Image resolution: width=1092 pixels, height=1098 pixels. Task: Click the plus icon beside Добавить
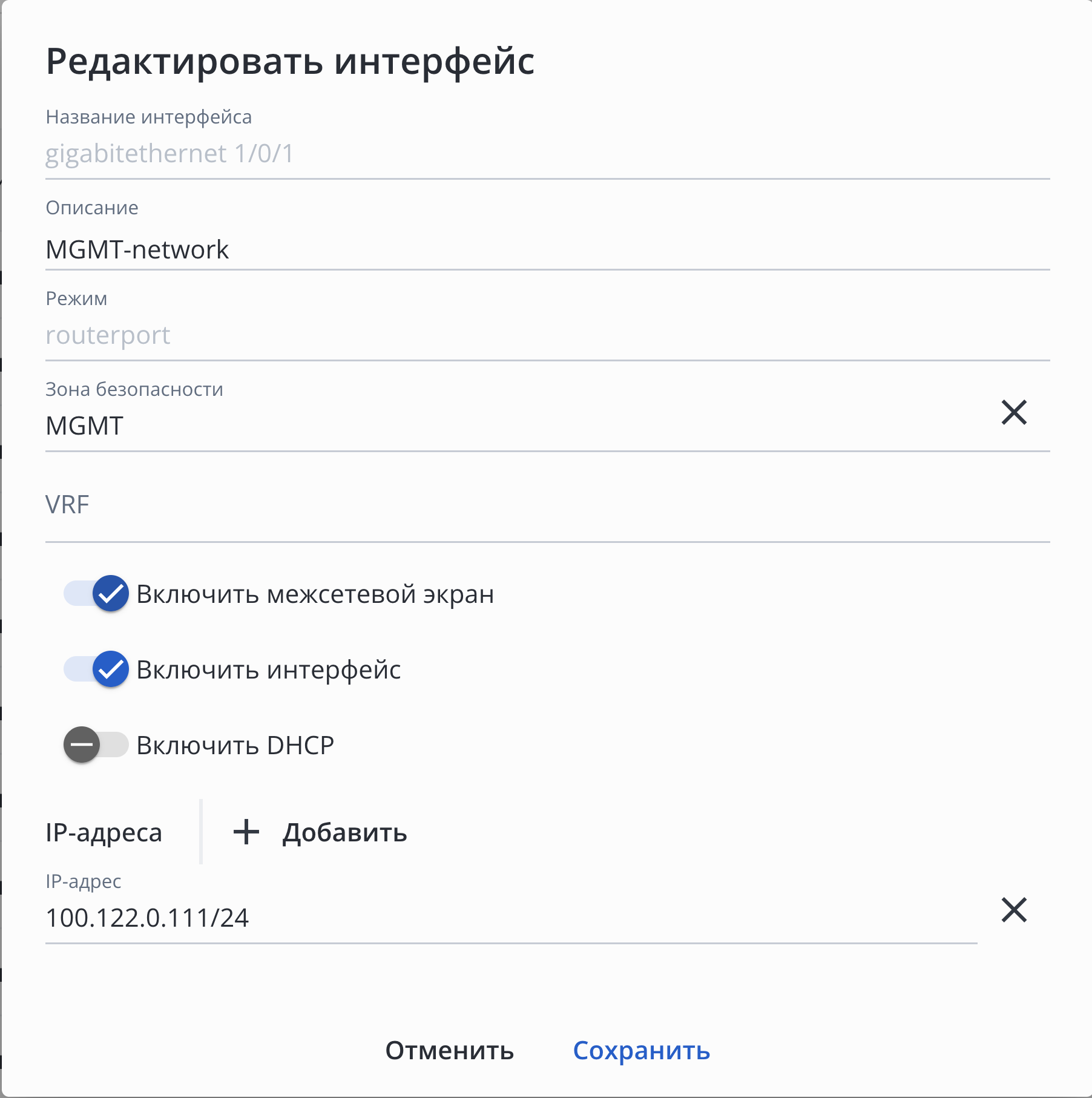pyautogui.click(x=246, y=832)
